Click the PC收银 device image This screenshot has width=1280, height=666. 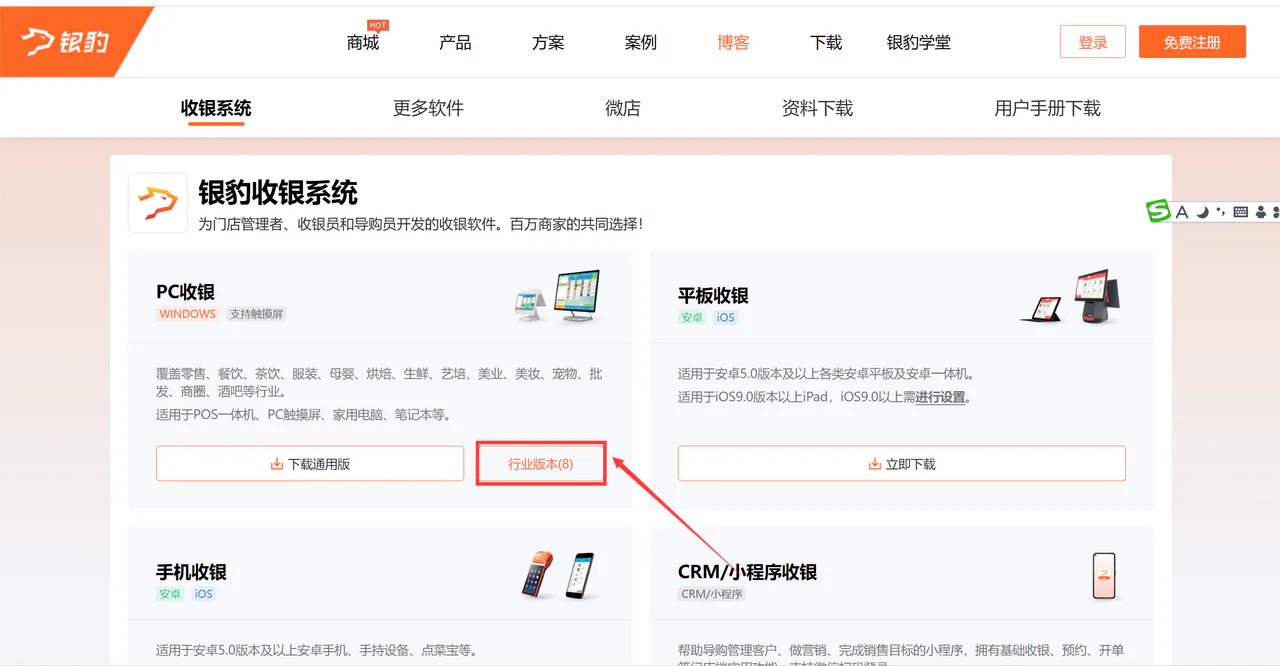click(557, 296)
